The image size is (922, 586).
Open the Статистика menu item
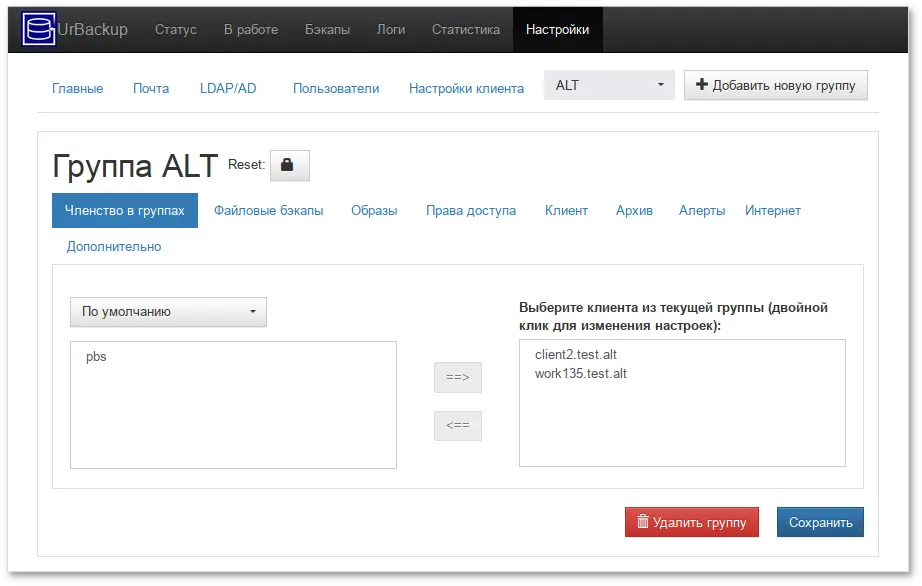[x=465, y=29]
